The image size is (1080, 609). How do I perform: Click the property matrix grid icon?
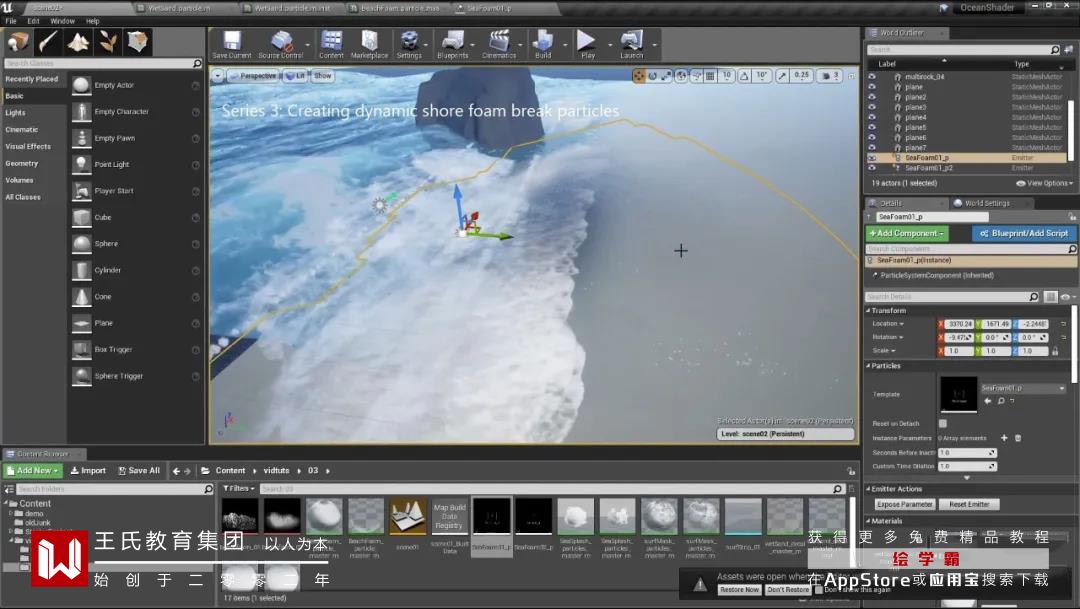pyautogui.click(x=1050, y=297)
